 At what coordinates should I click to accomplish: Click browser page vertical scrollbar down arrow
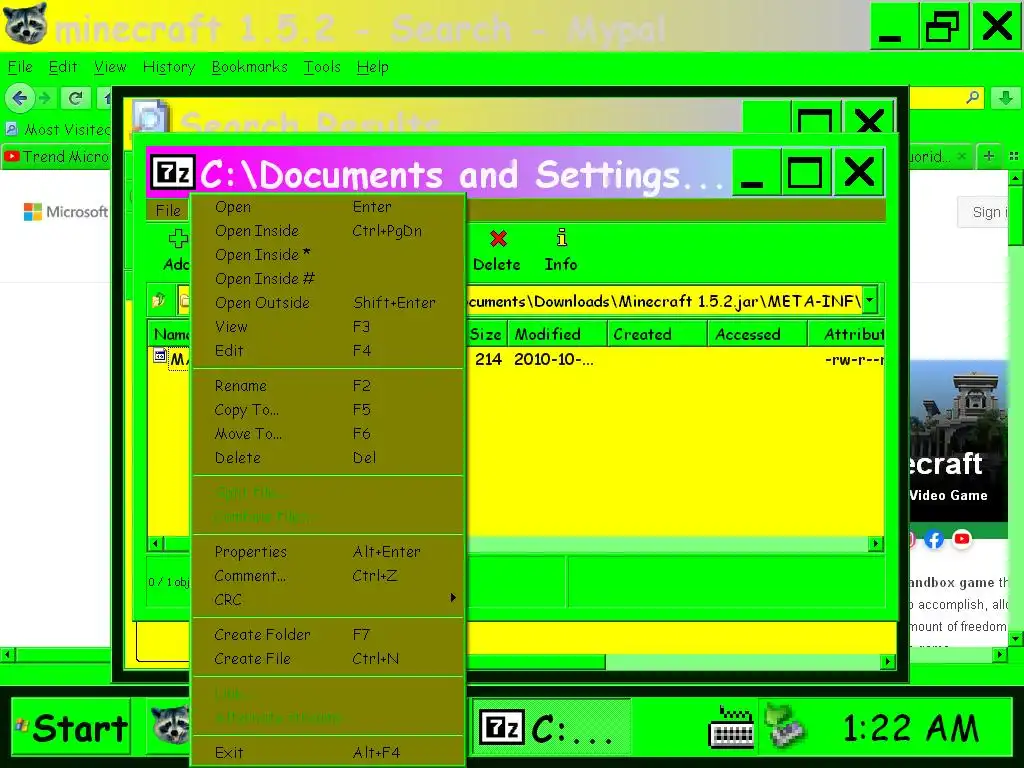(x=1015, y=638)
